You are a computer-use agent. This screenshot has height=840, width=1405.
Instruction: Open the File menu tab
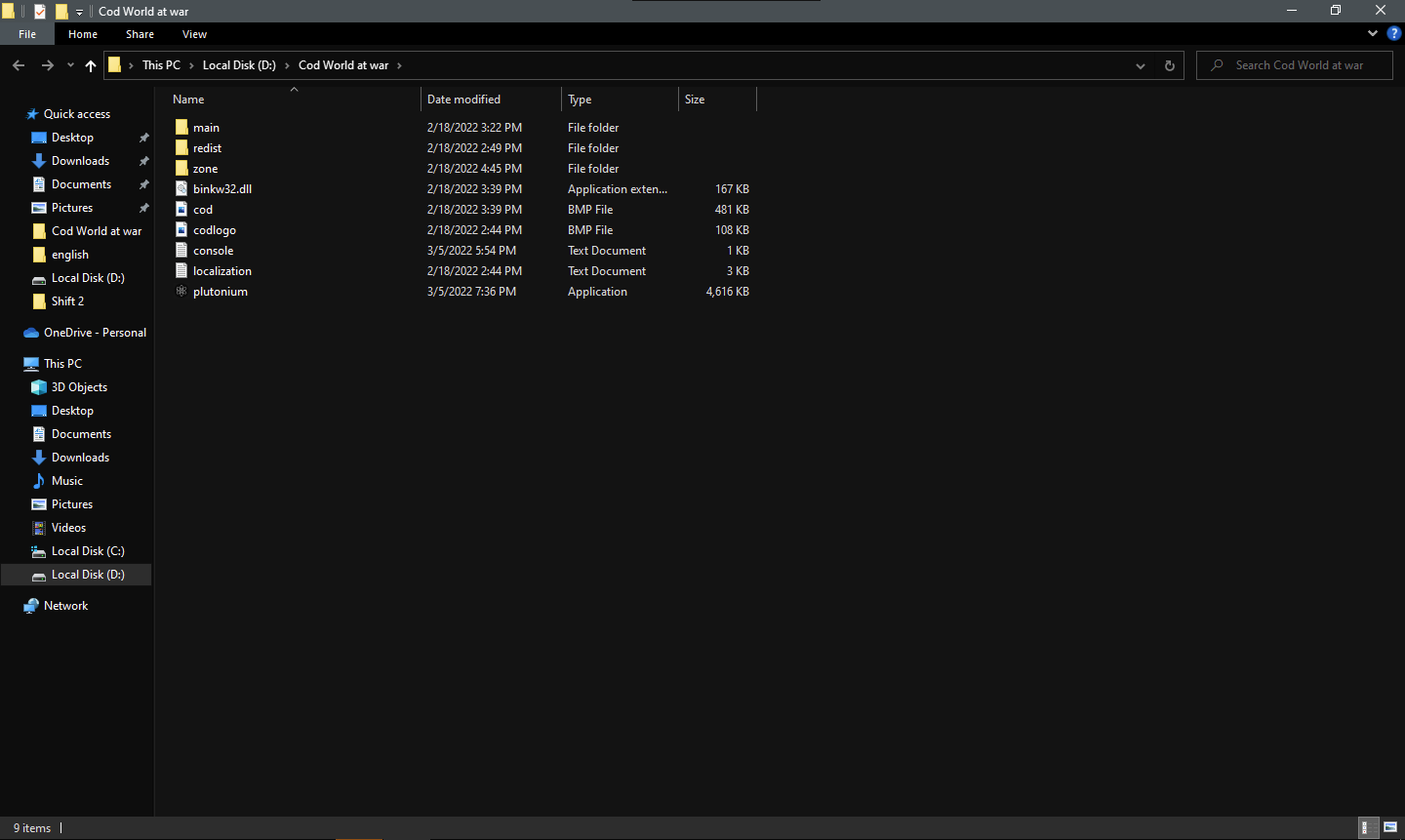tap(27, 34)
